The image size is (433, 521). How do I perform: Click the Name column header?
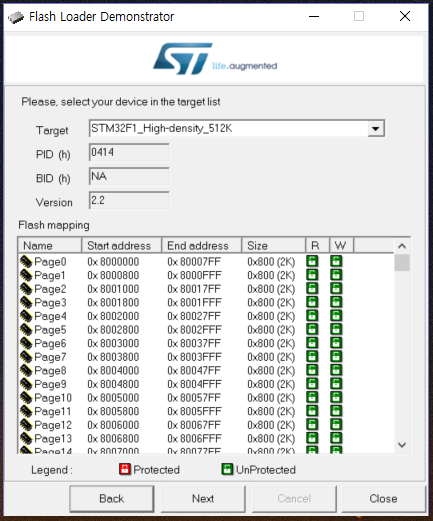tap(50, 246)
